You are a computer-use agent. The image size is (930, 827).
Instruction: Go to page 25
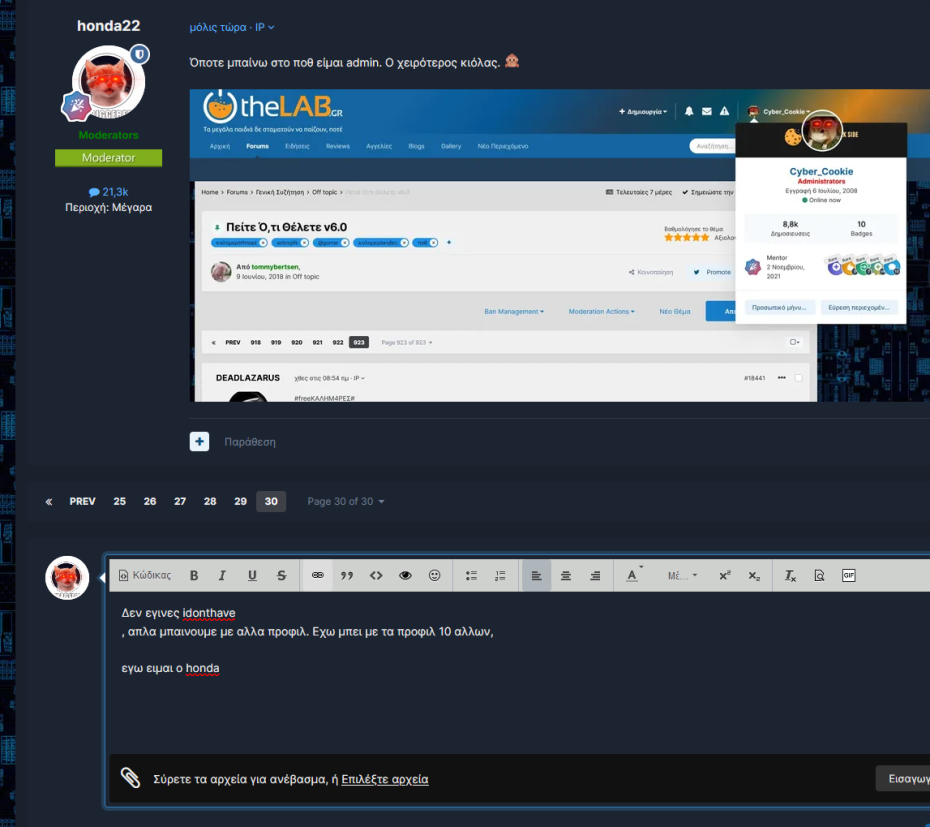pos(120,501)
